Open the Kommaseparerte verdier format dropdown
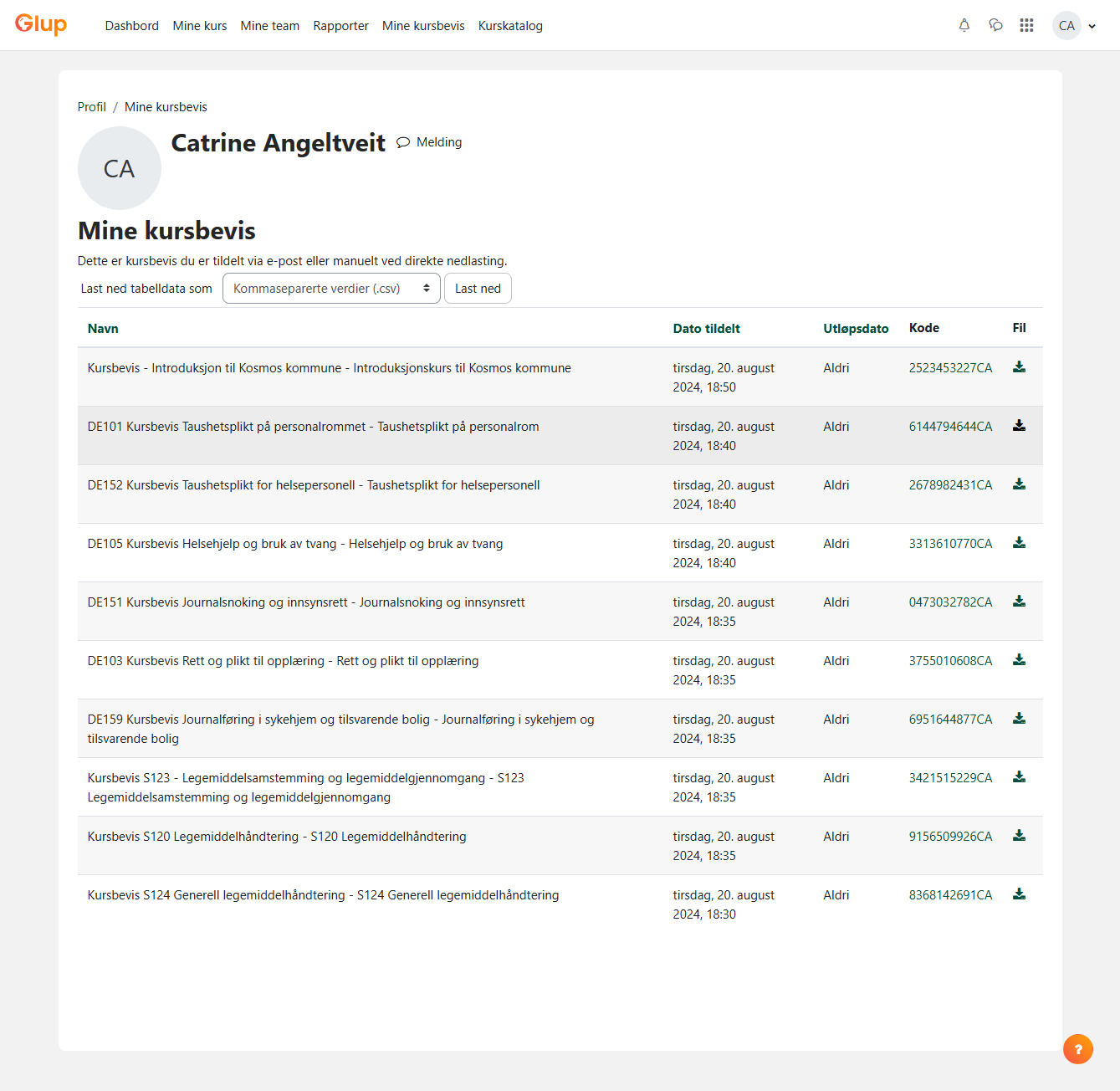This screenshot has height=1091, width=1120. pyautogui.click(x=331, y=289)
